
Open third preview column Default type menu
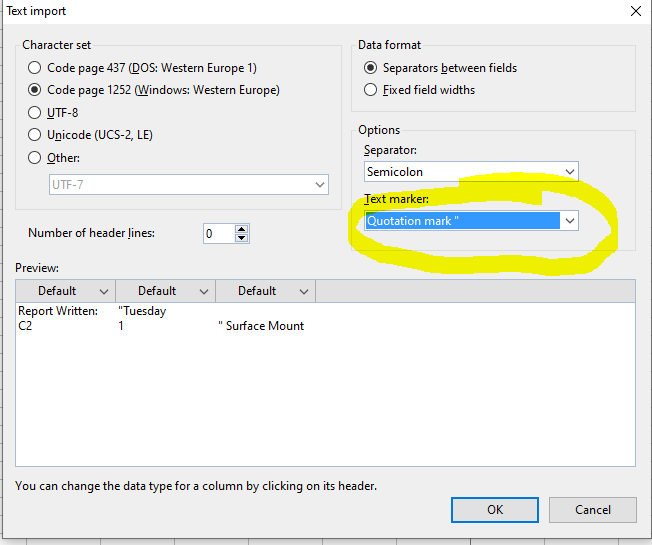304,291
